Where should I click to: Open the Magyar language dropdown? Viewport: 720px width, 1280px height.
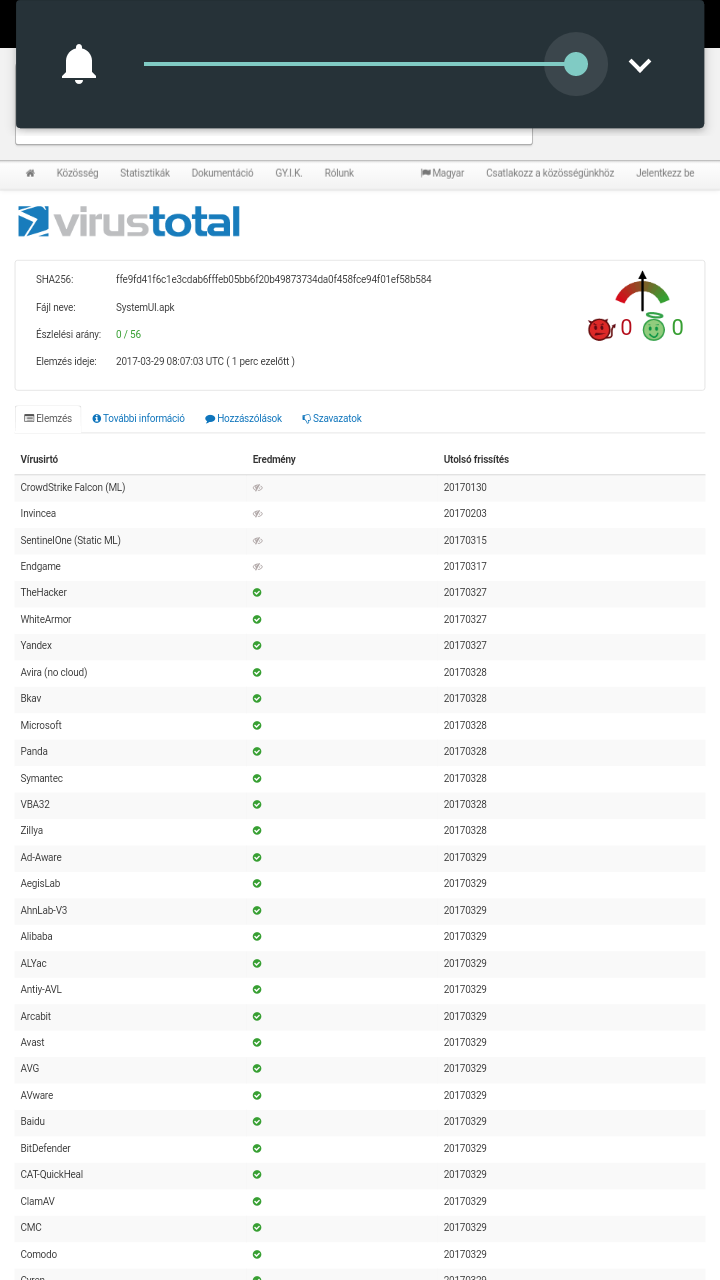tap(442, 173)
